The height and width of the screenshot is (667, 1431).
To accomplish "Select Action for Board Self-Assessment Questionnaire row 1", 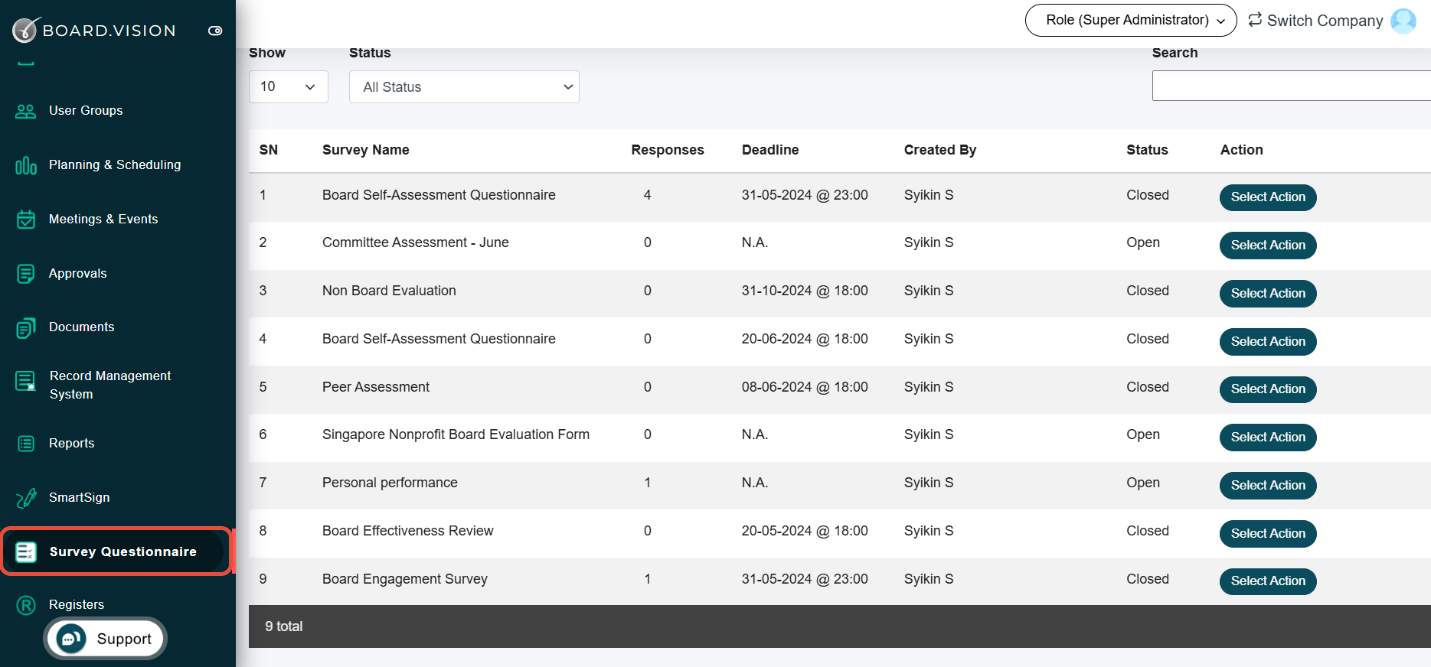I will click(x=1268, y=197).
